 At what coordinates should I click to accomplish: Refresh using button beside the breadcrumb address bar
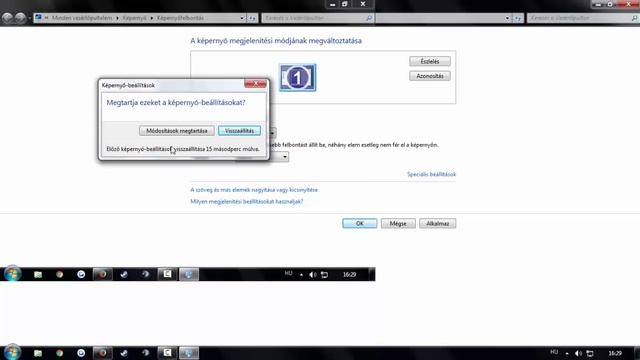(252, 18)
